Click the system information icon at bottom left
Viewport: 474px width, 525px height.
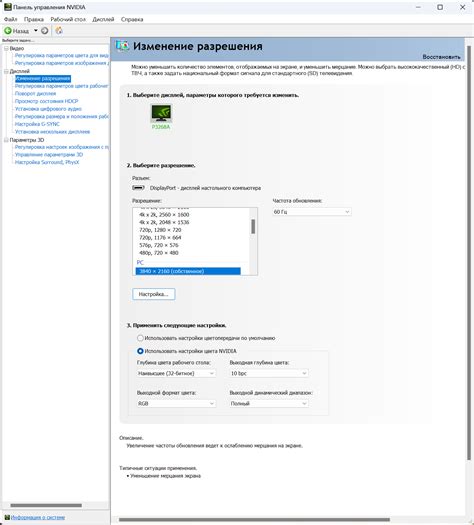pyautogui.click(x=7, y=517)
